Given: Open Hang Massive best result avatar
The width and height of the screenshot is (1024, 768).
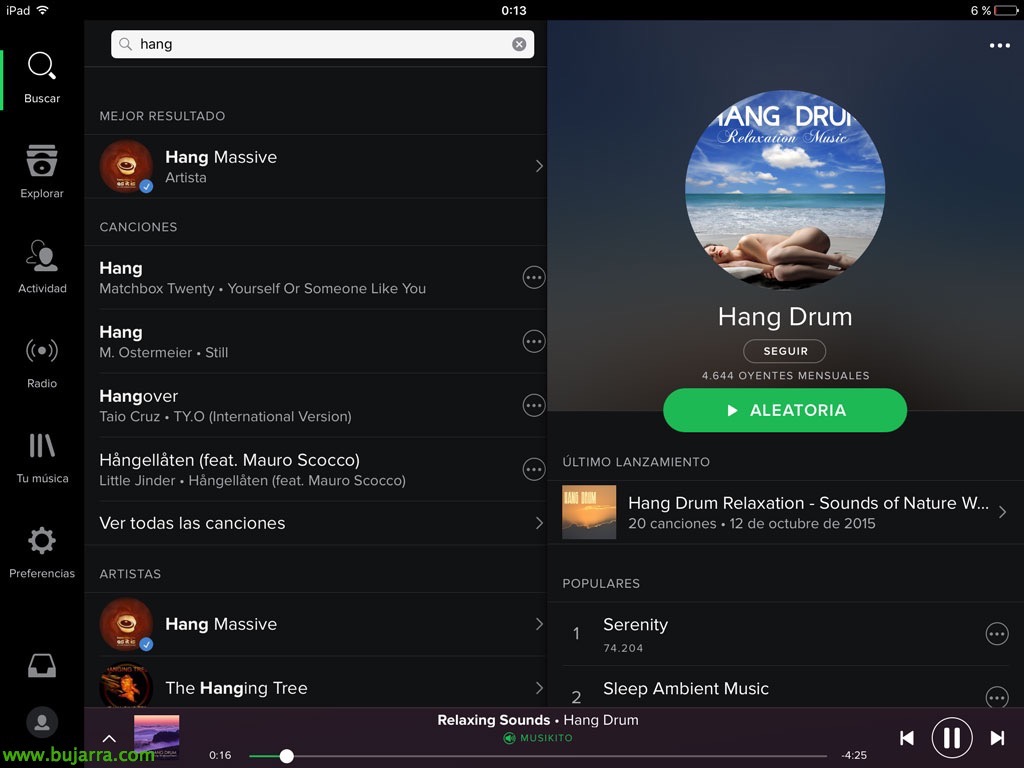Looking at the screenshot, I should point(126,166).
